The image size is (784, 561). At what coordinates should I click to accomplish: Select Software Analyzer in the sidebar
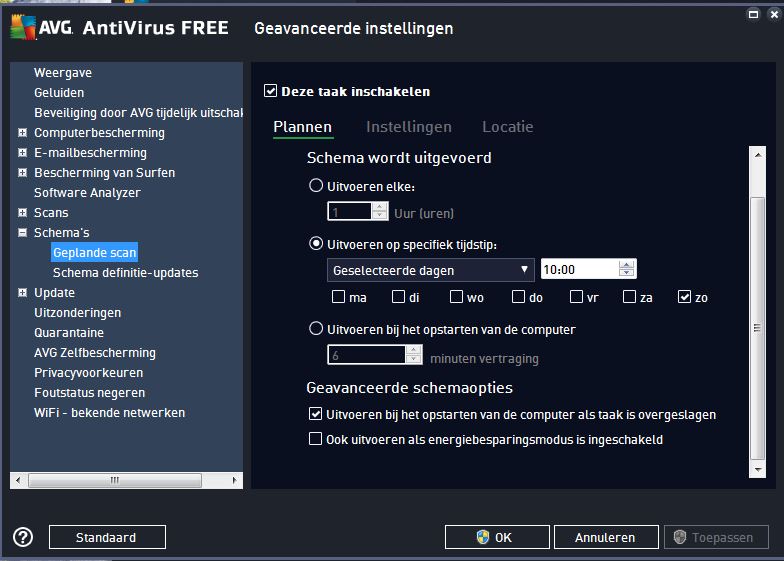(87, 192)
